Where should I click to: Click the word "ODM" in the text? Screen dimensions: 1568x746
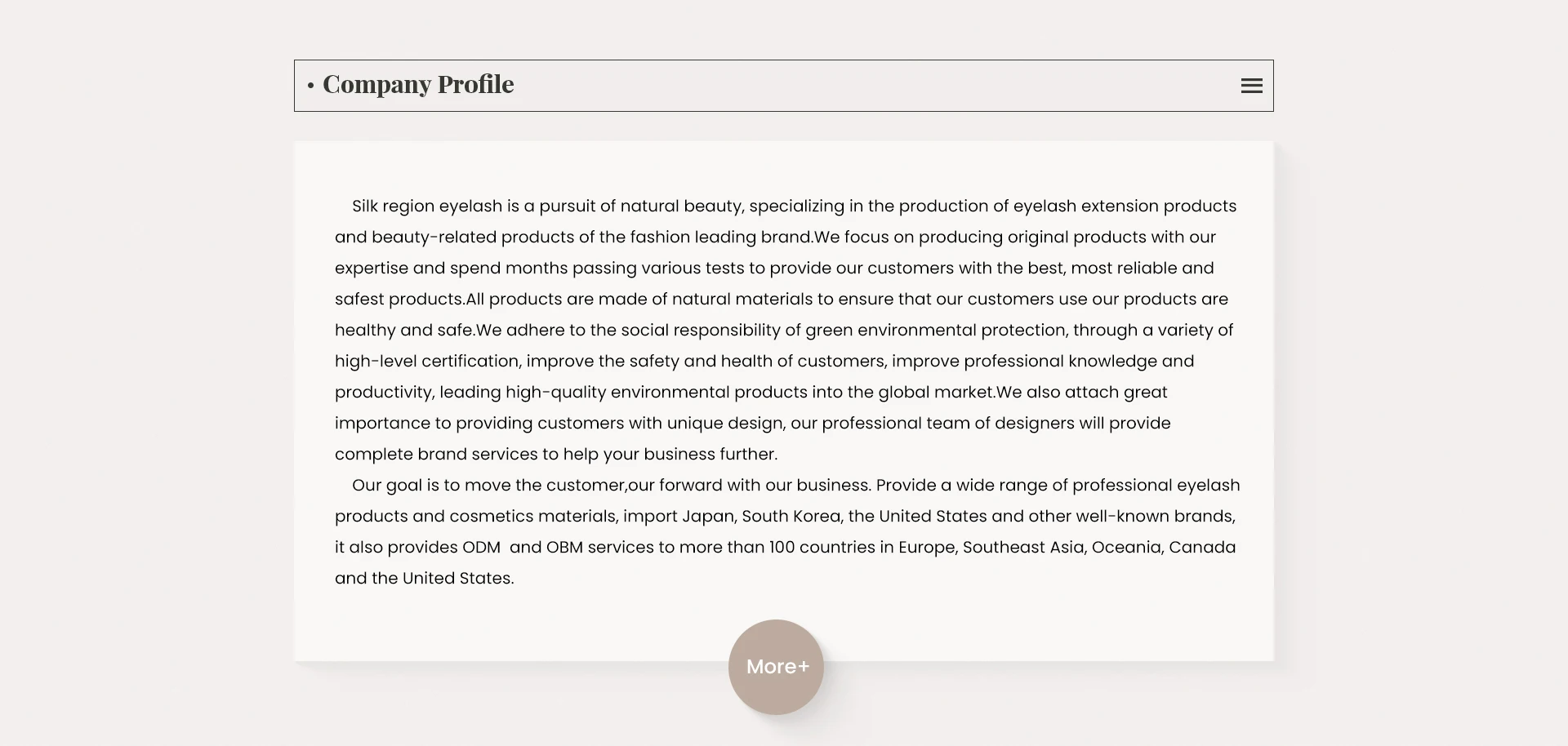pyautogui.click(x=481, y=548)
